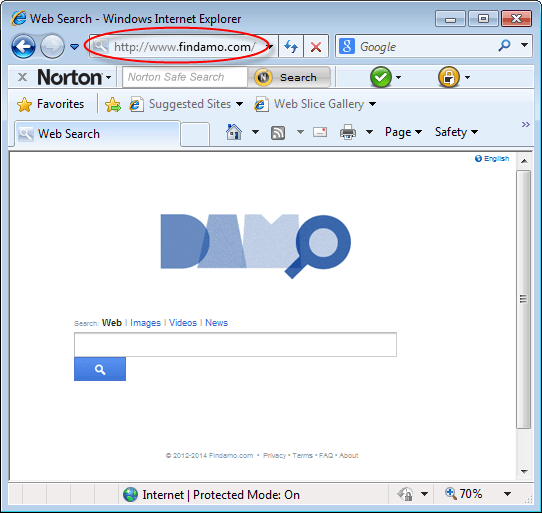Run search with the magnifier icon

pyautogui.click(x=505, y=45)
